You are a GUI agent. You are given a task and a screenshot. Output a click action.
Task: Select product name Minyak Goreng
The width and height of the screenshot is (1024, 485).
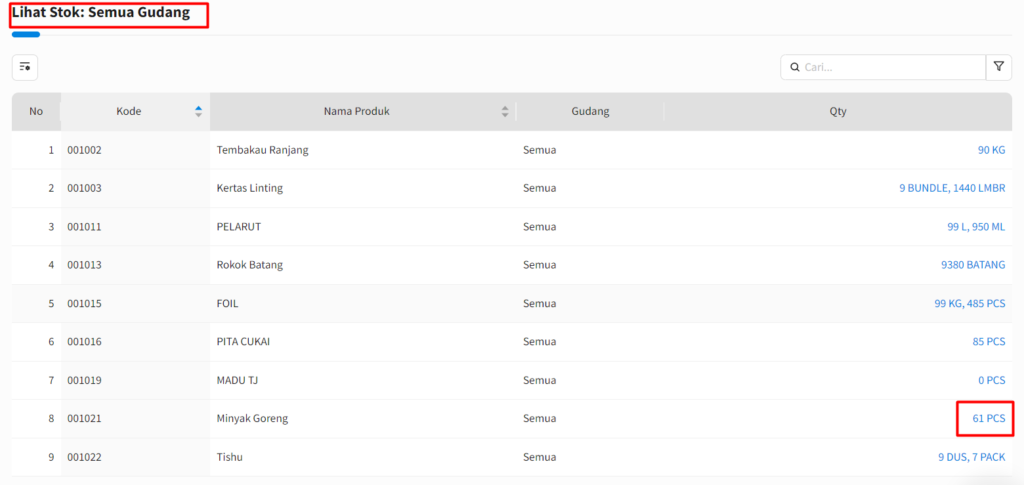click(252, 419)
